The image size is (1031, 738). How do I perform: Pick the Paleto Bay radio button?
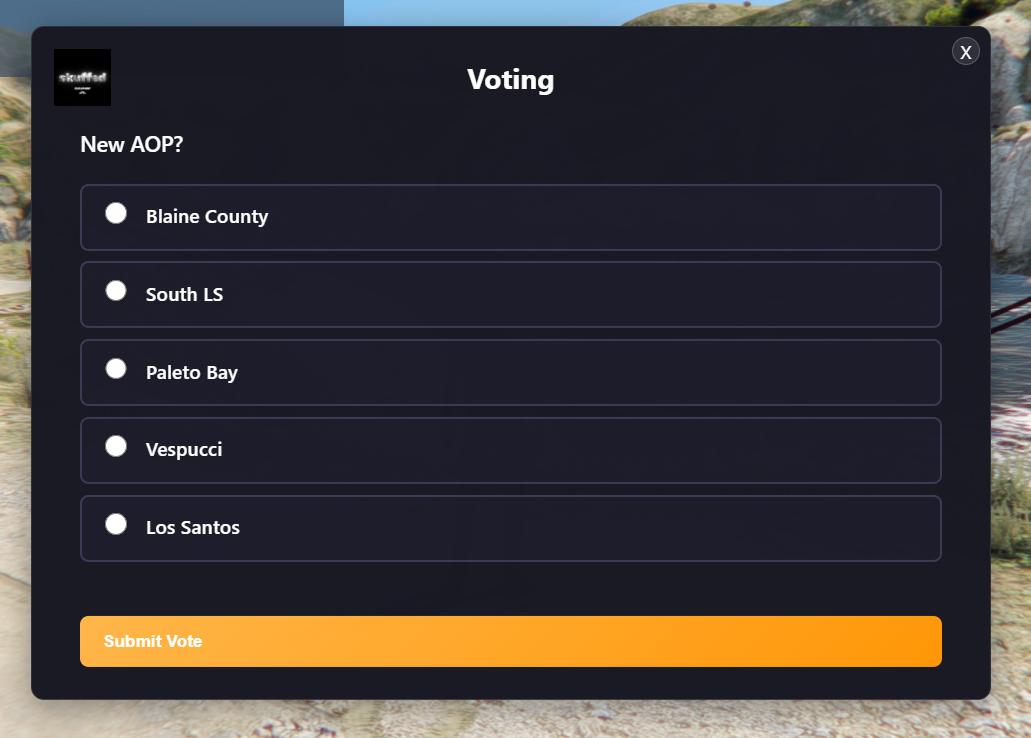coord(116,369)
